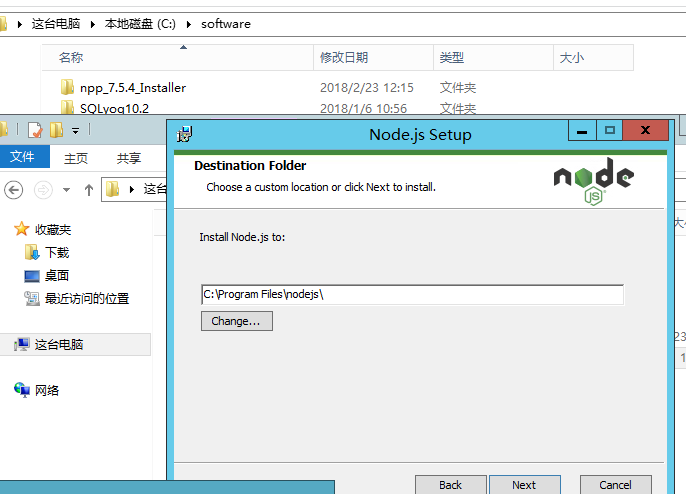Open 下载 in the favorites list
The image size is (686, 494).
[x=57, y=252]
